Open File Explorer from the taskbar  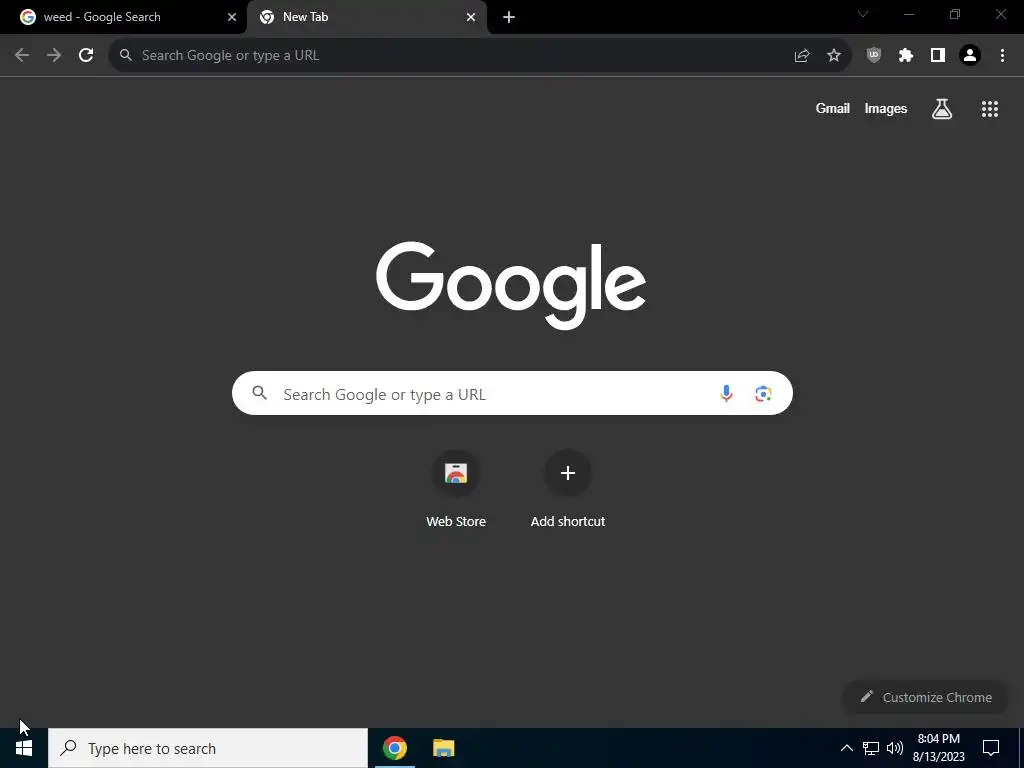tap(443, 748)
